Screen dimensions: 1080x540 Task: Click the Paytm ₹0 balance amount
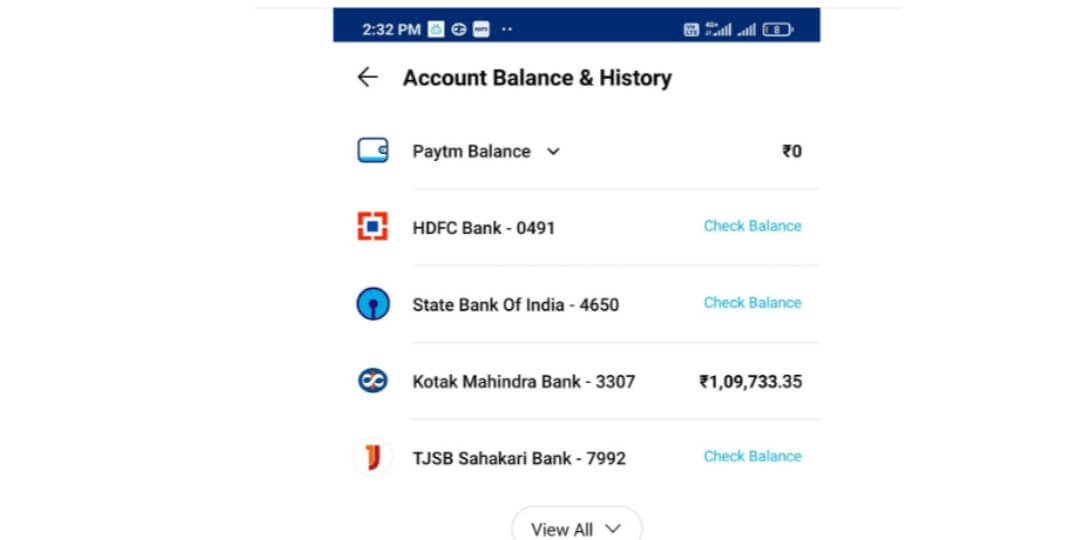pos(791,152)
